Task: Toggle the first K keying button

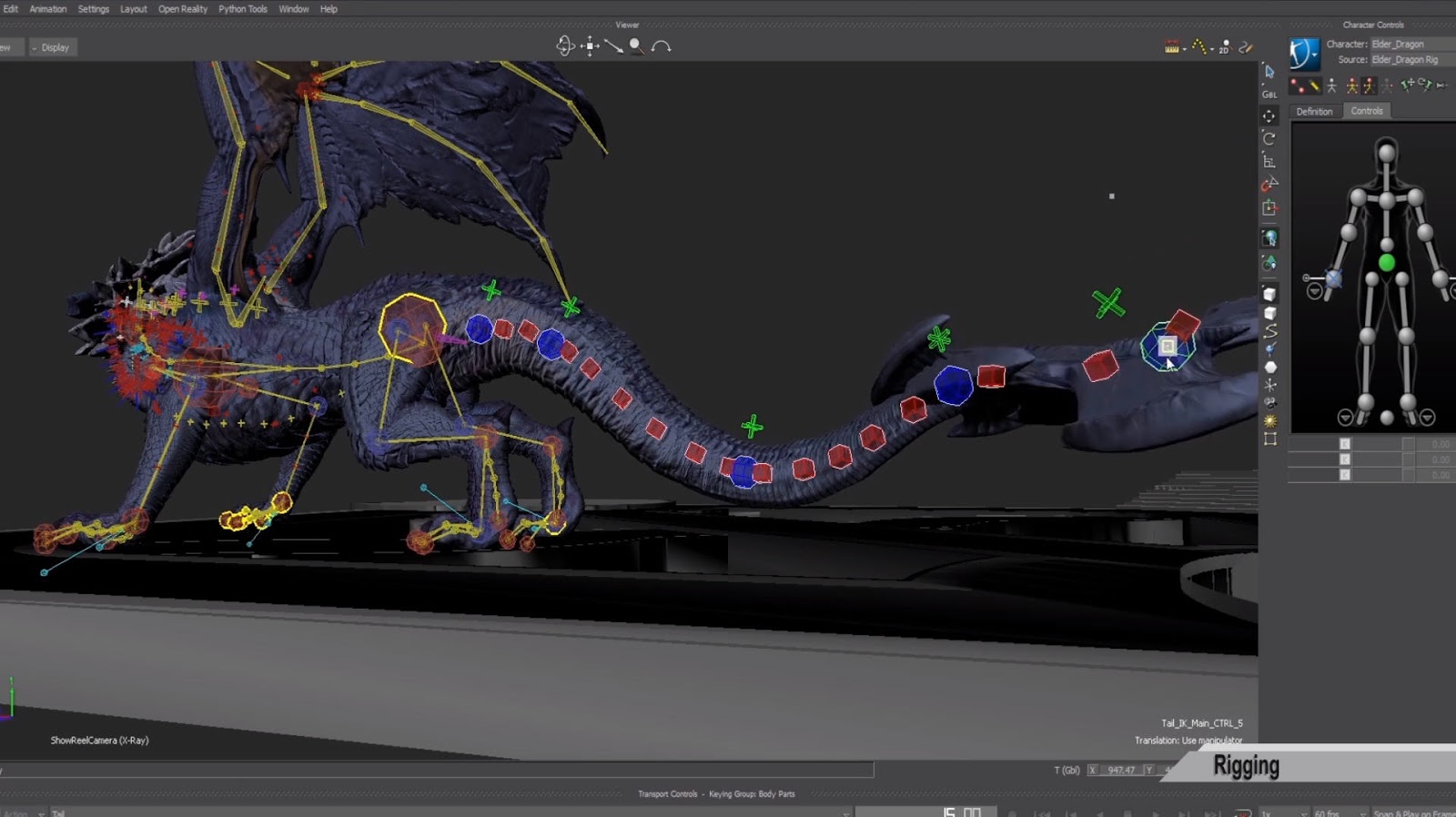Action: (1345, 444)
